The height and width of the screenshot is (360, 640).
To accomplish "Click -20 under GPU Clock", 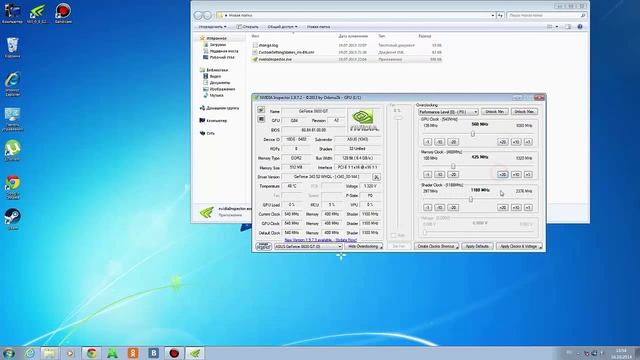I will (453, 142).
